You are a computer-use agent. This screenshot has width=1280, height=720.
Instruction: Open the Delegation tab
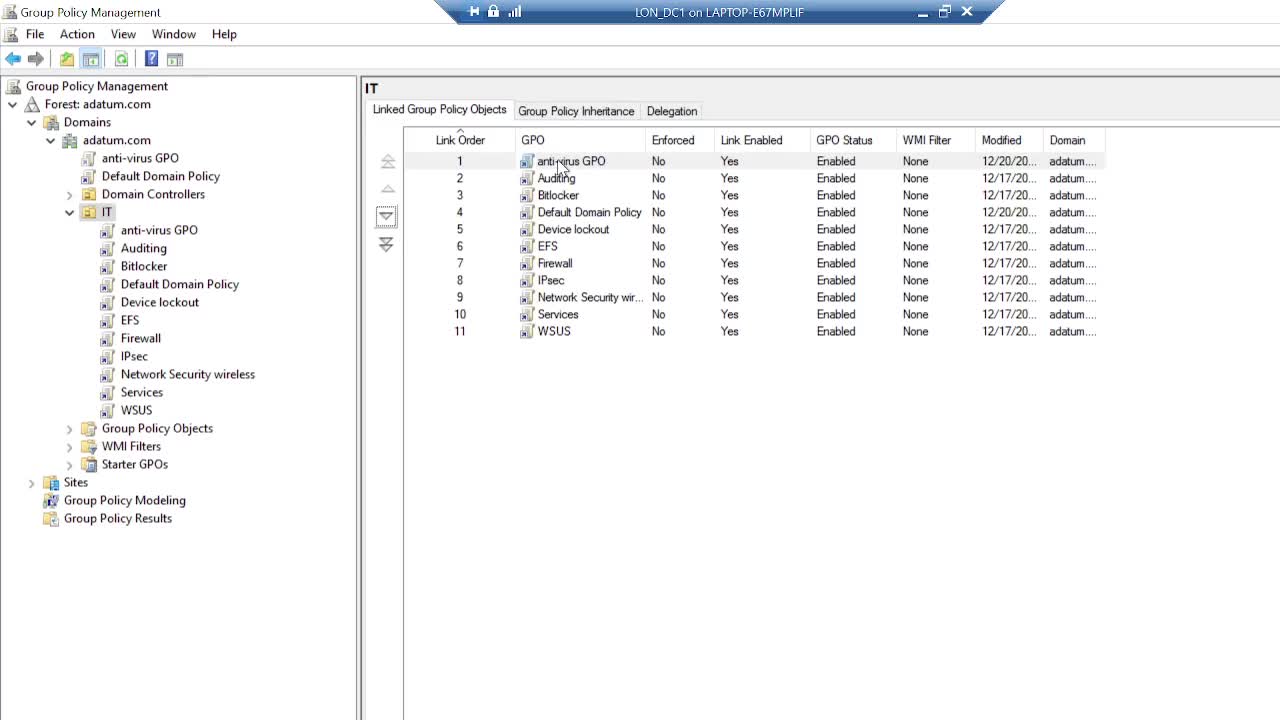tap(672, 111)
